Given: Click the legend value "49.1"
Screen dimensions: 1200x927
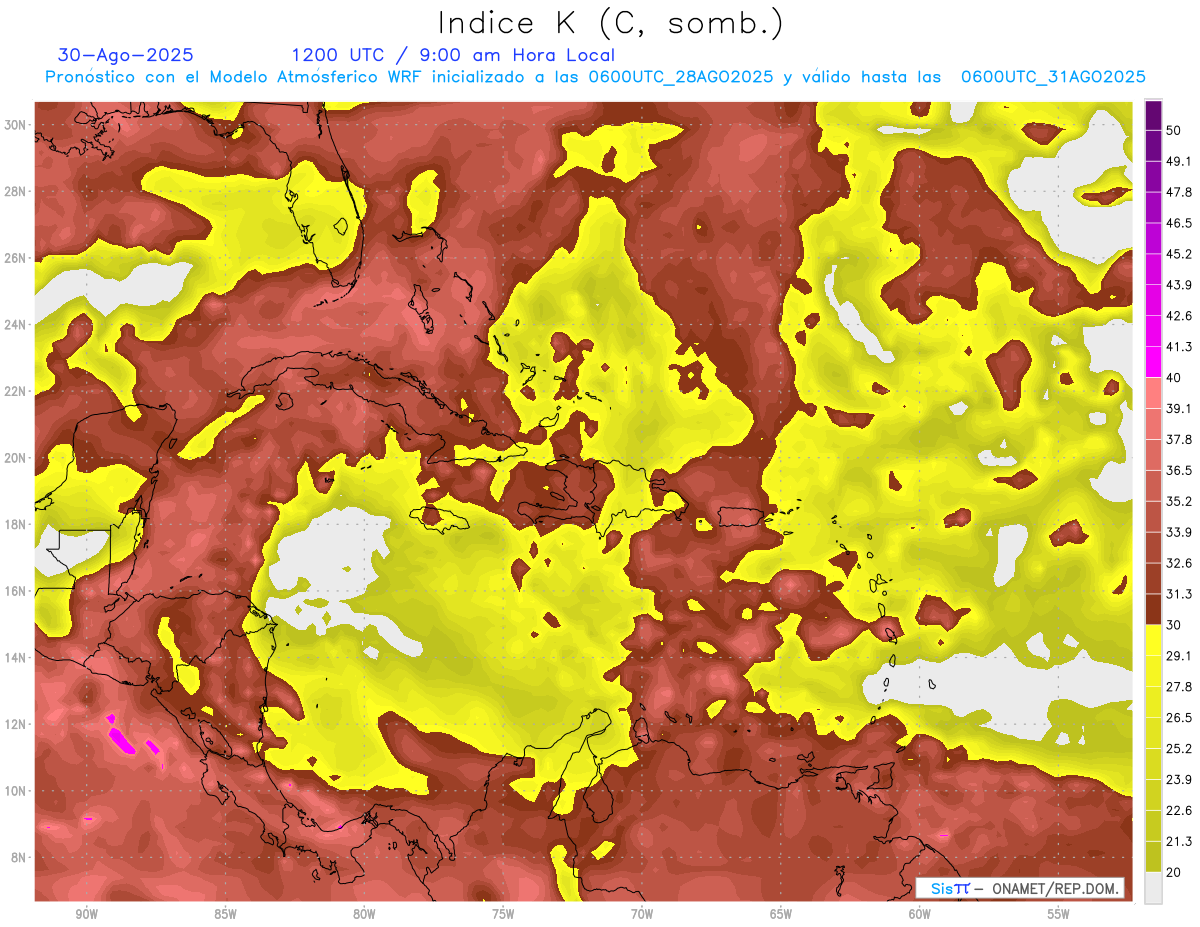Looking at the screenshot, I should click(1178, 161).
